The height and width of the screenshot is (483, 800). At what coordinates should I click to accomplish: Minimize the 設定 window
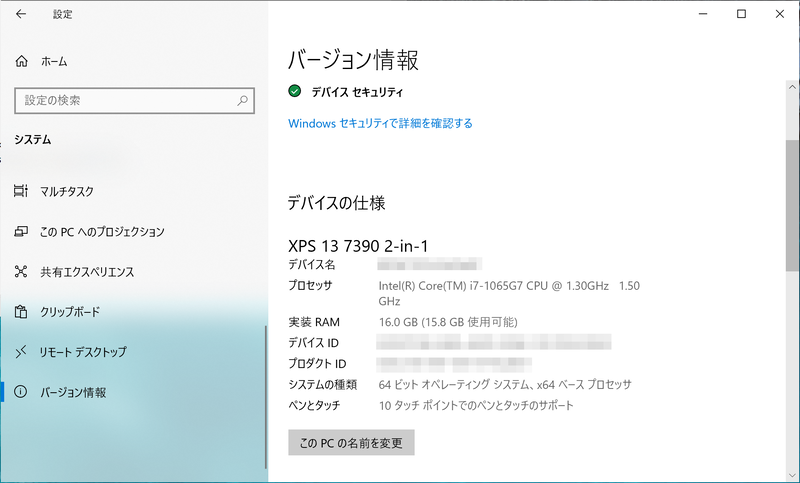[703, 14]
